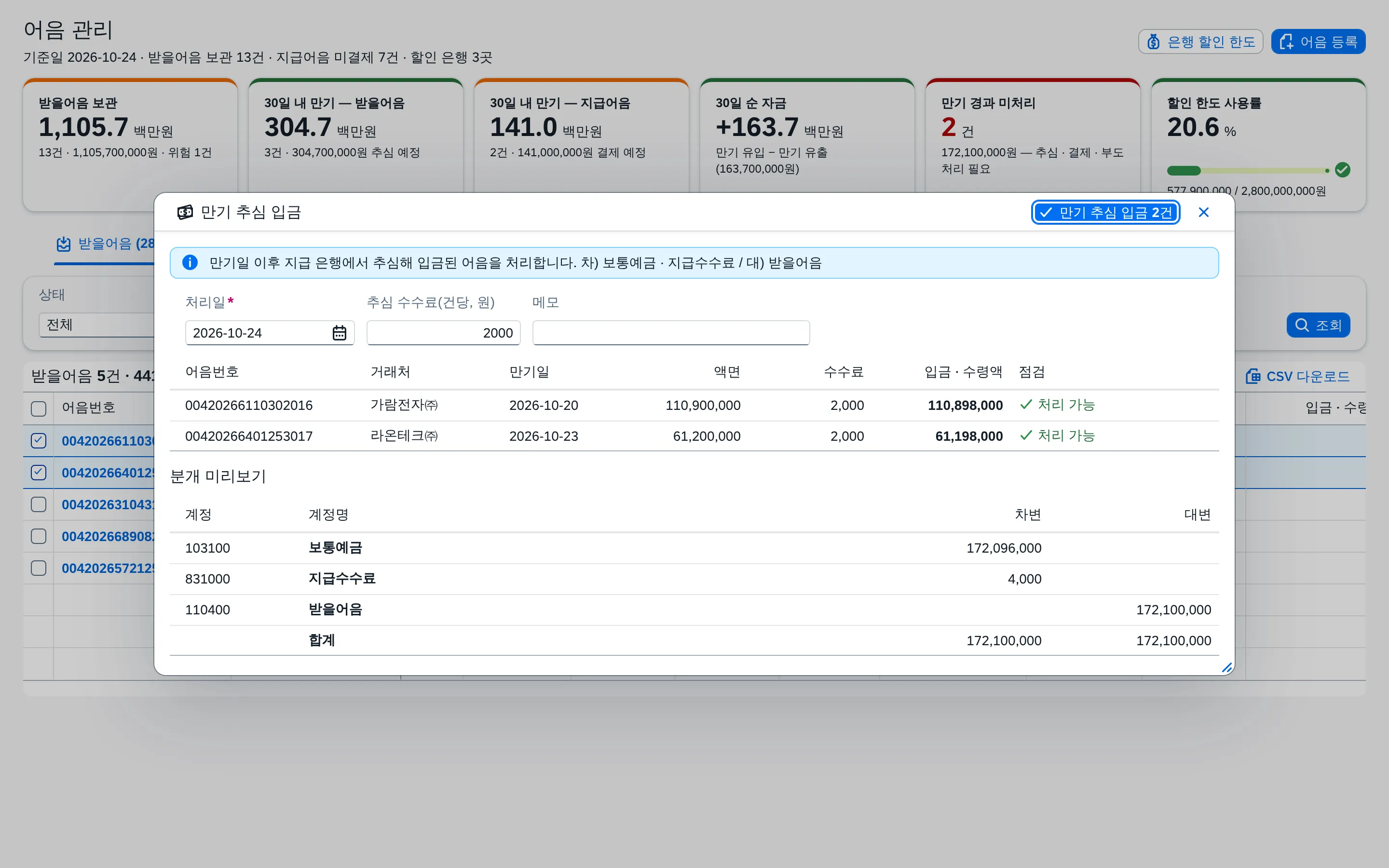This screenshot has height=868, width=1389.
Task: Confirm 만기 추심 입금 2건 button
Action: (x=1105, y=212)
